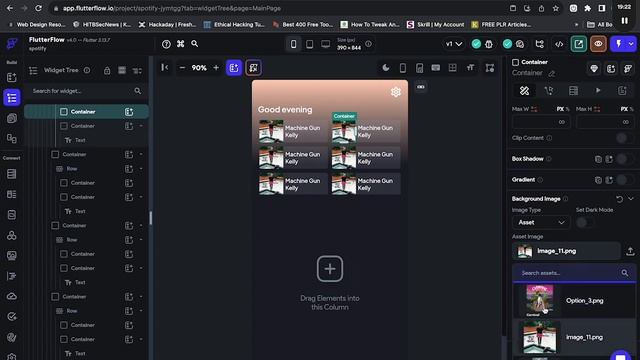This screenshot has width=640, height=360.
Task: Click the browser address bar URL
Action: 172,8
